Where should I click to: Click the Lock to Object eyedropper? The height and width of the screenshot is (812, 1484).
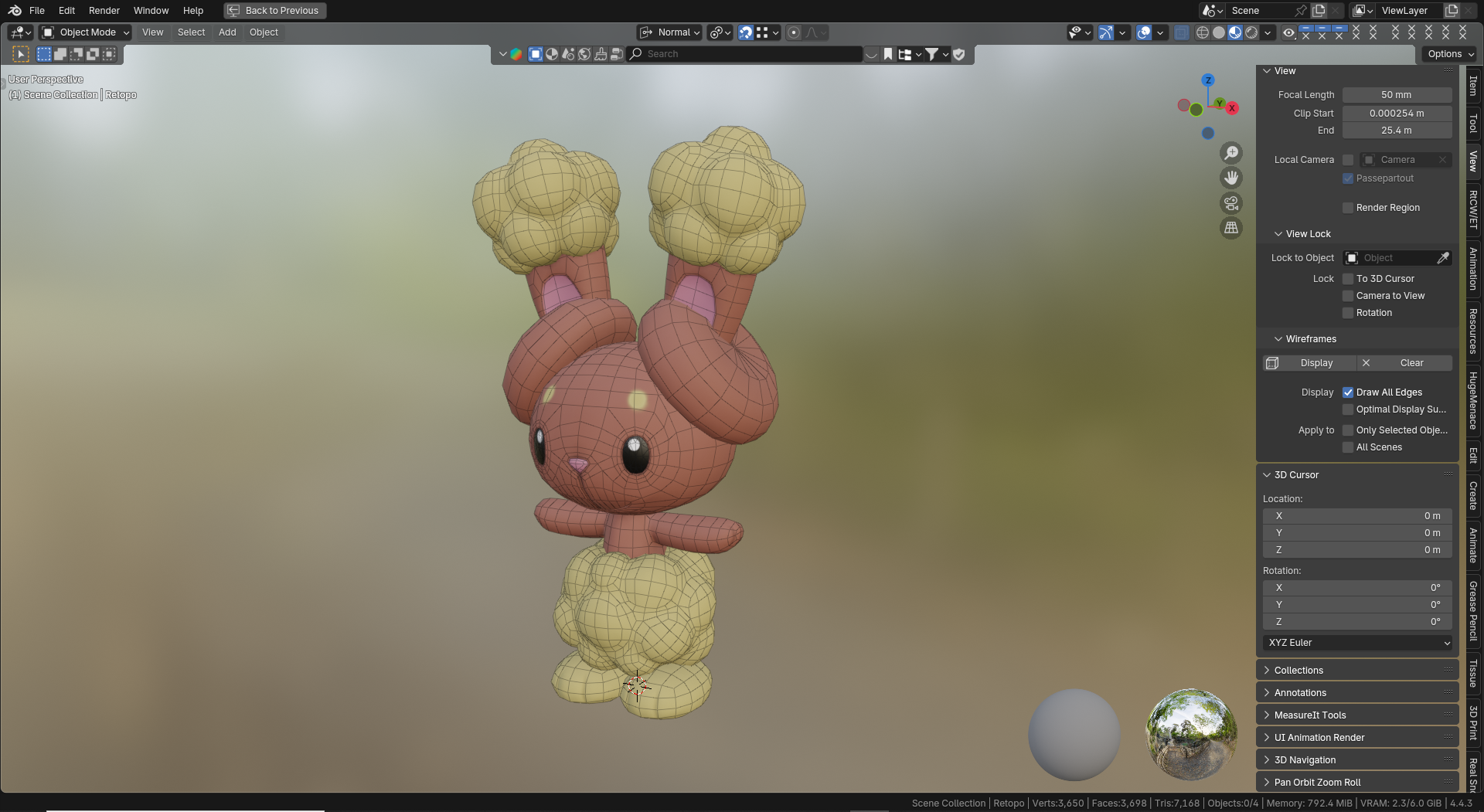[1442, 258]
